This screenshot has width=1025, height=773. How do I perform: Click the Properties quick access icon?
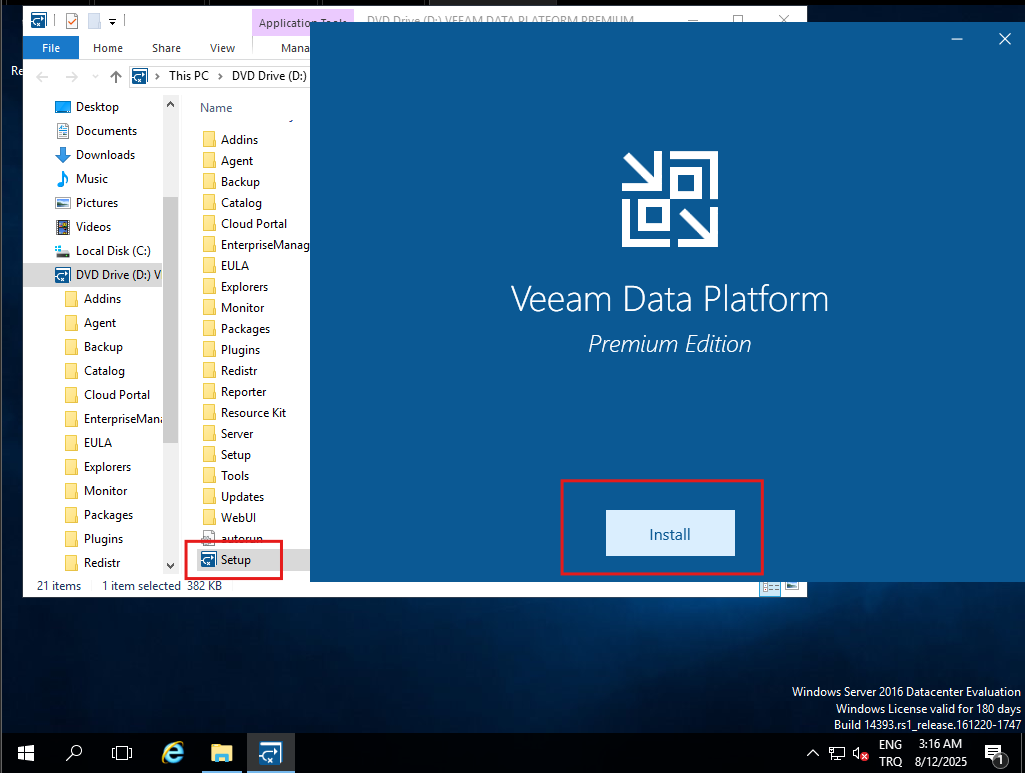[x=72, y=22]
